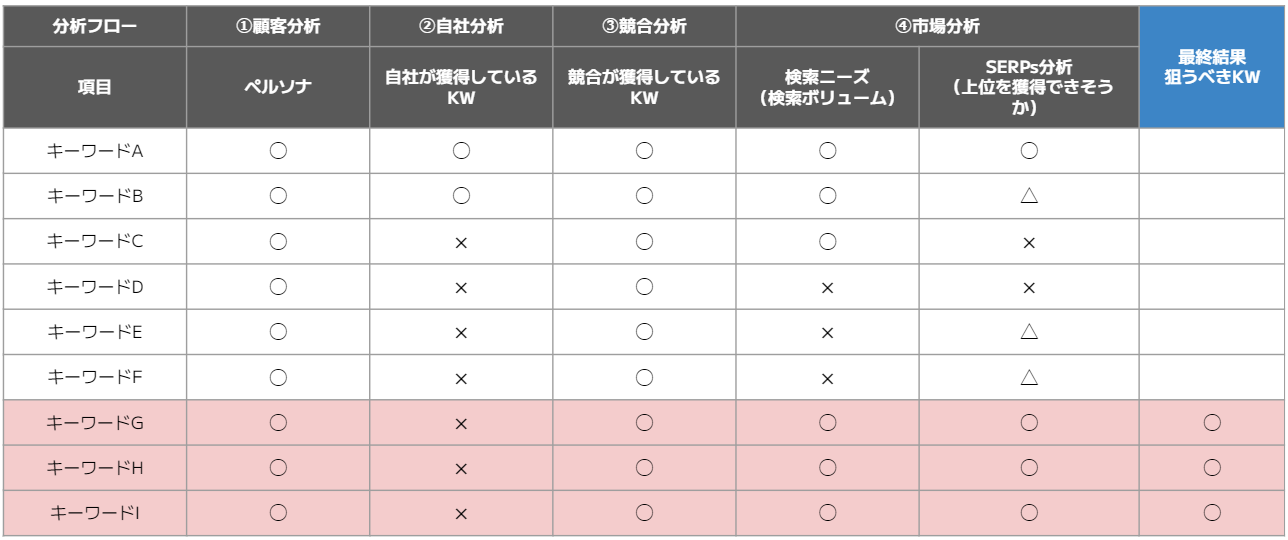Click the キーワードG row label

click(x=95, y=423)
